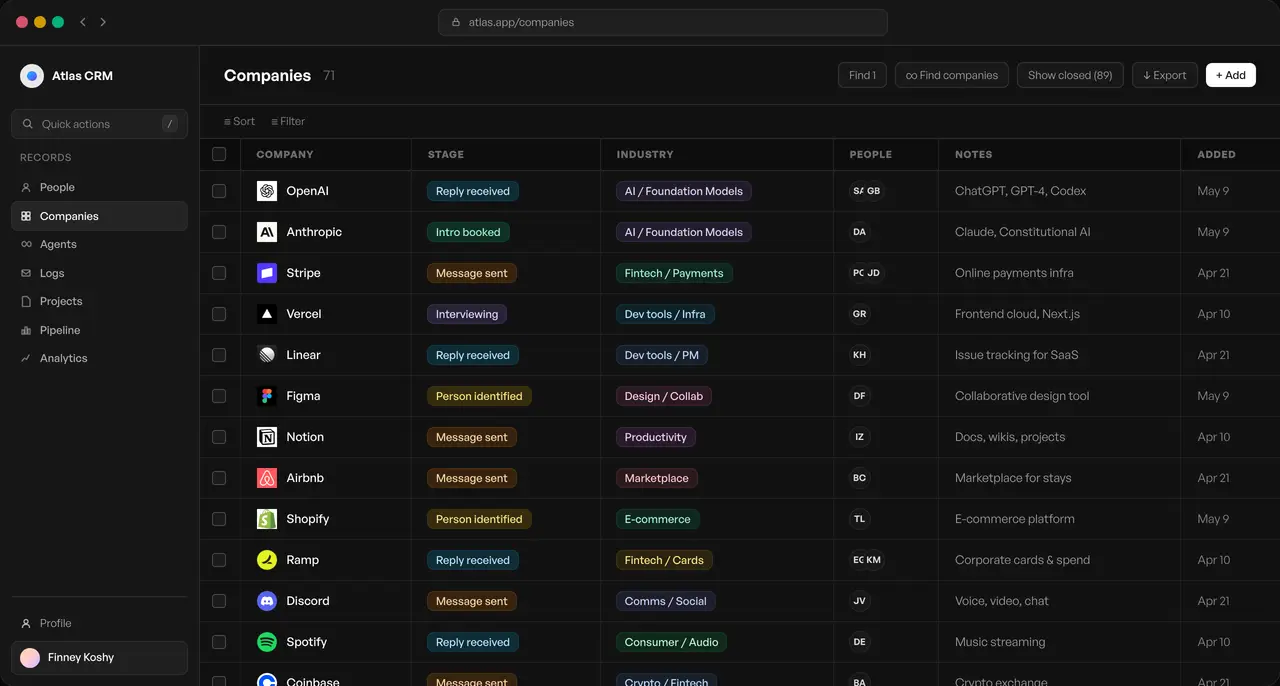1280x686 pixels.
Task: Focus the Quick actions search field
Action: click(99, 124)
